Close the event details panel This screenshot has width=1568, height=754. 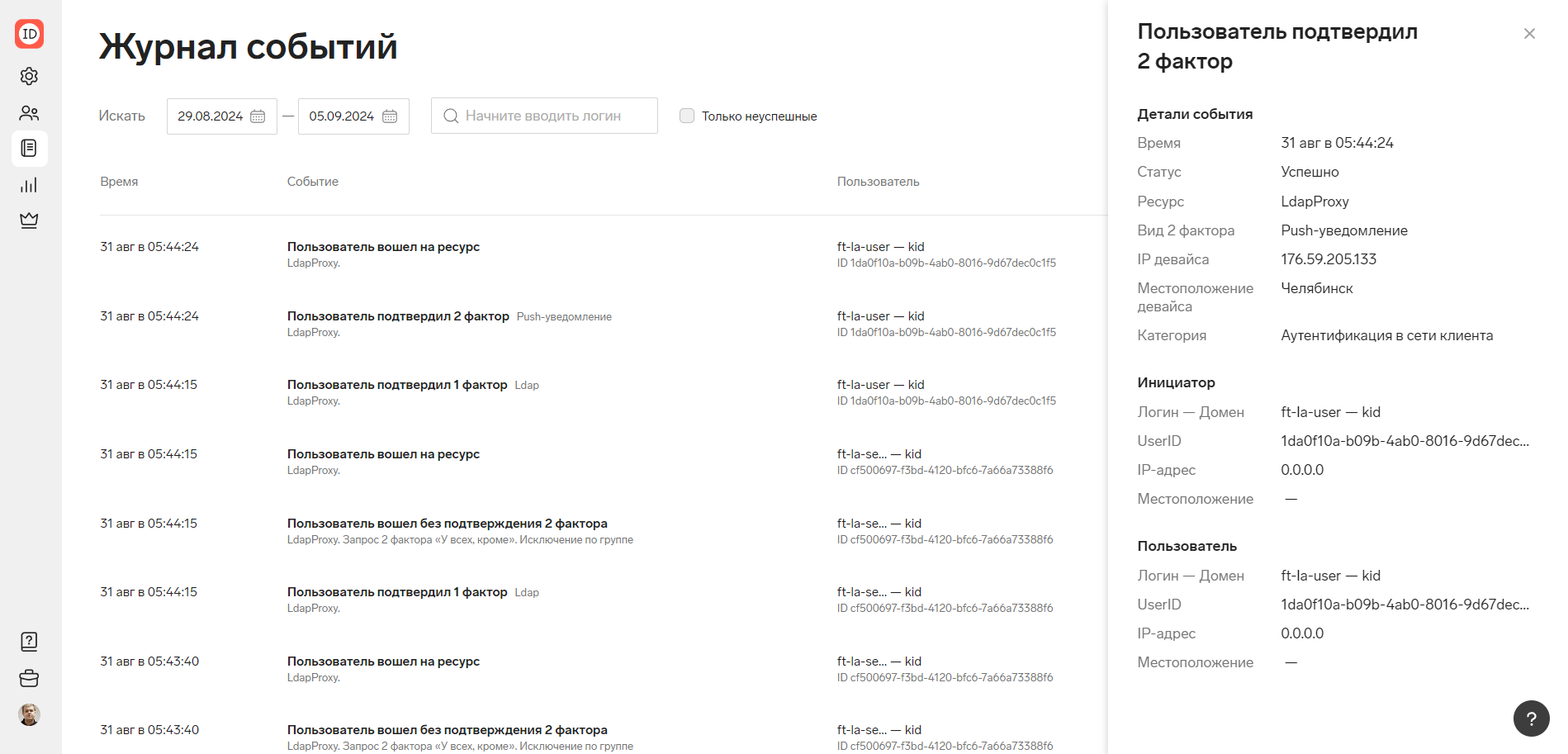tap(1529, 34)
